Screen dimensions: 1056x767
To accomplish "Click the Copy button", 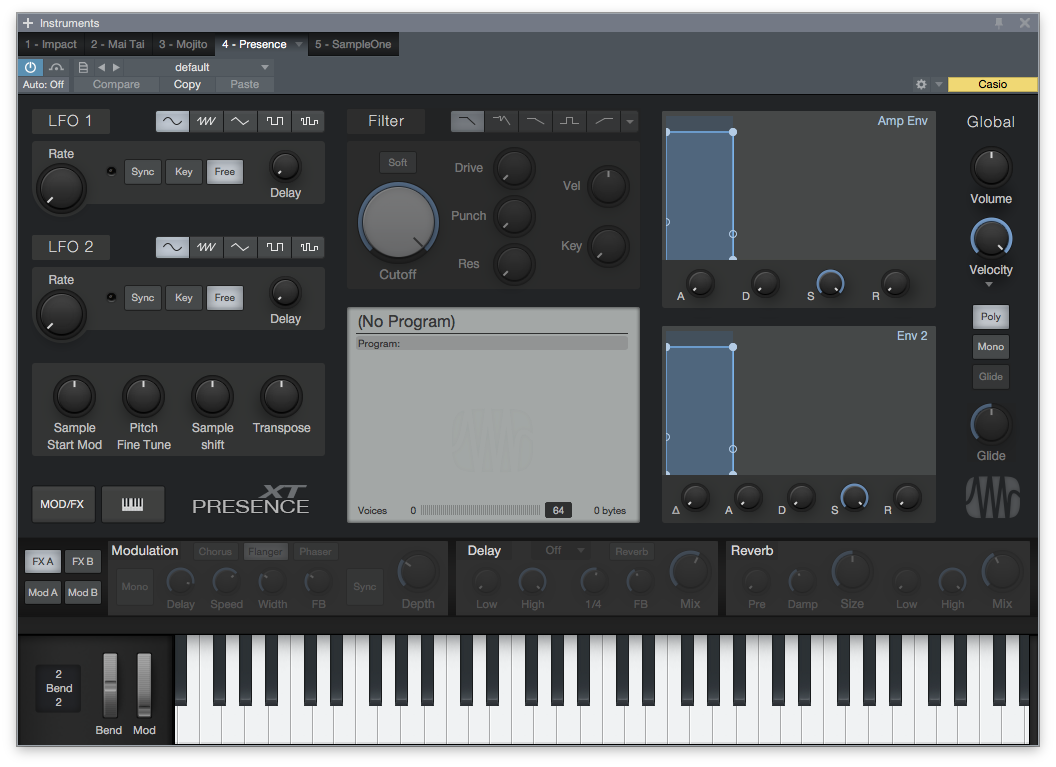I will [x=187, y=85].
